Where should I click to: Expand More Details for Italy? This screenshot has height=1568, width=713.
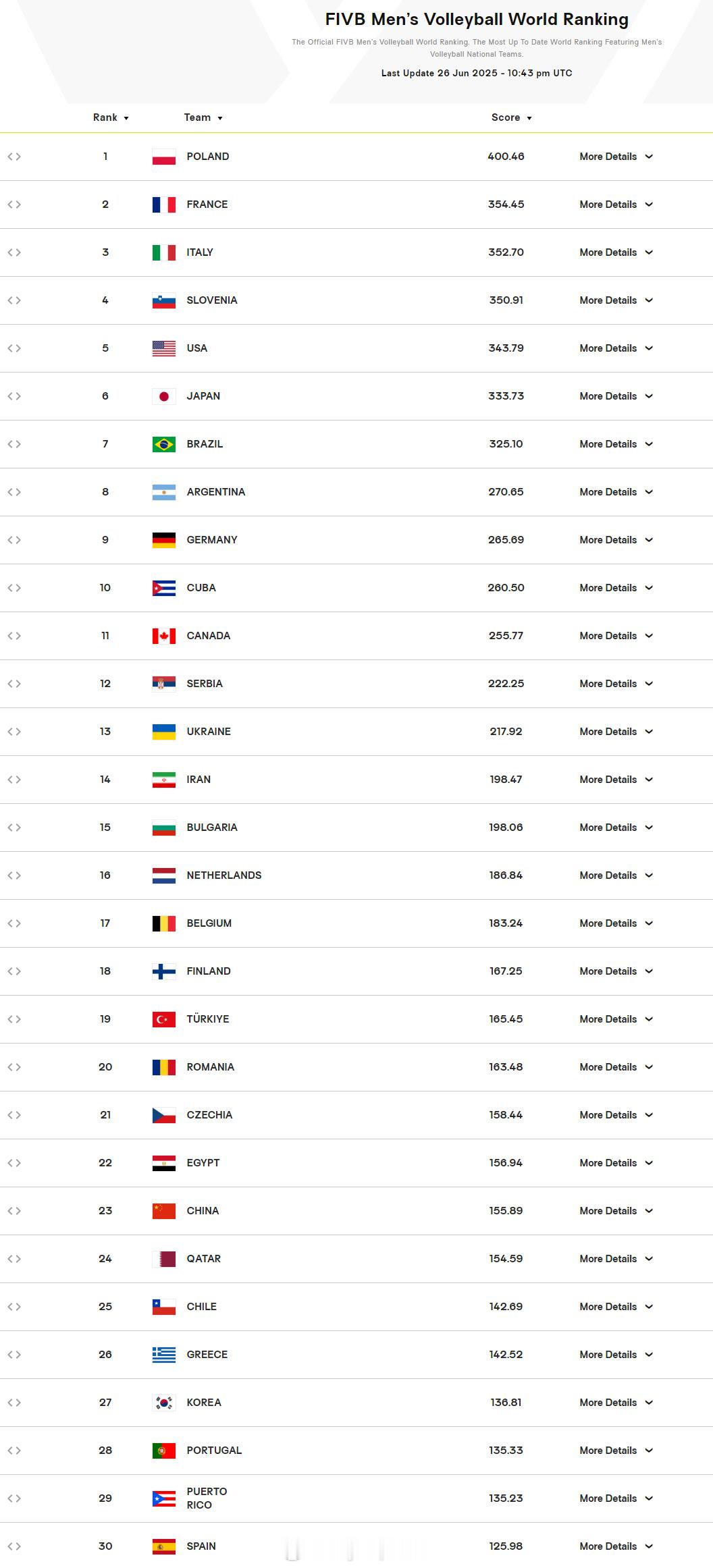616,252
